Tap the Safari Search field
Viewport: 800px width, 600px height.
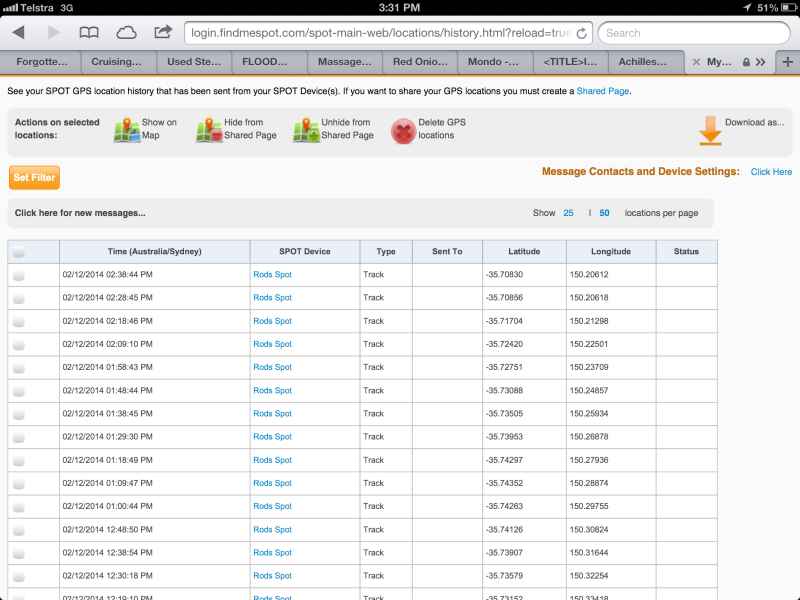pos(694,32)
